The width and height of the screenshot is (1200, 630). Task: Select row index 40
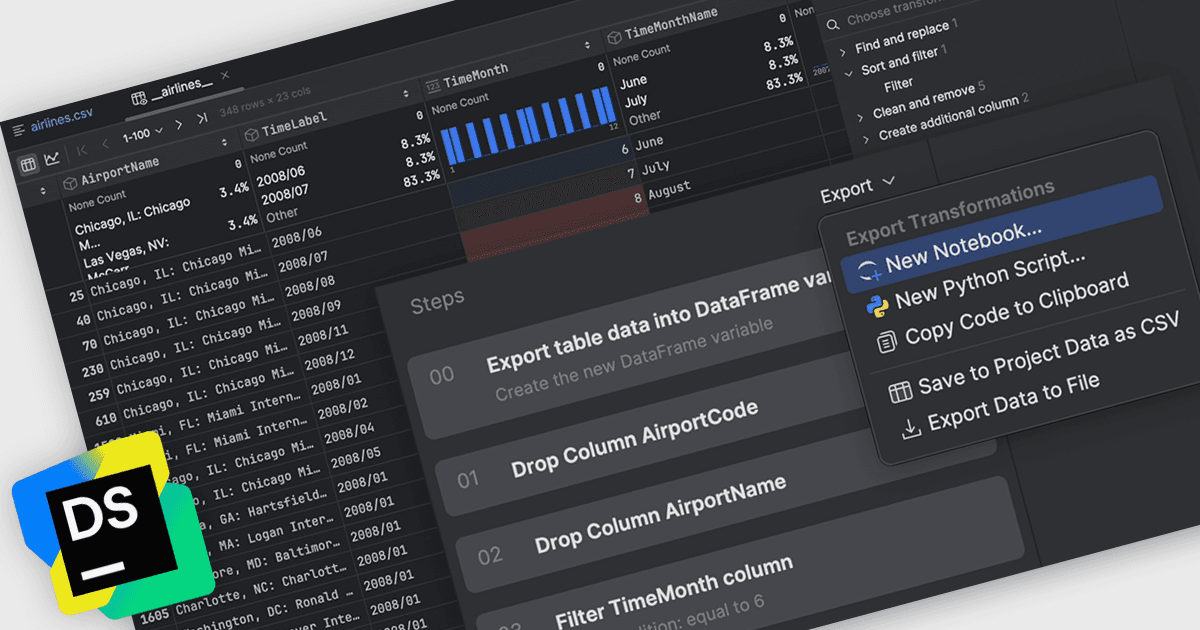point(83,322)
